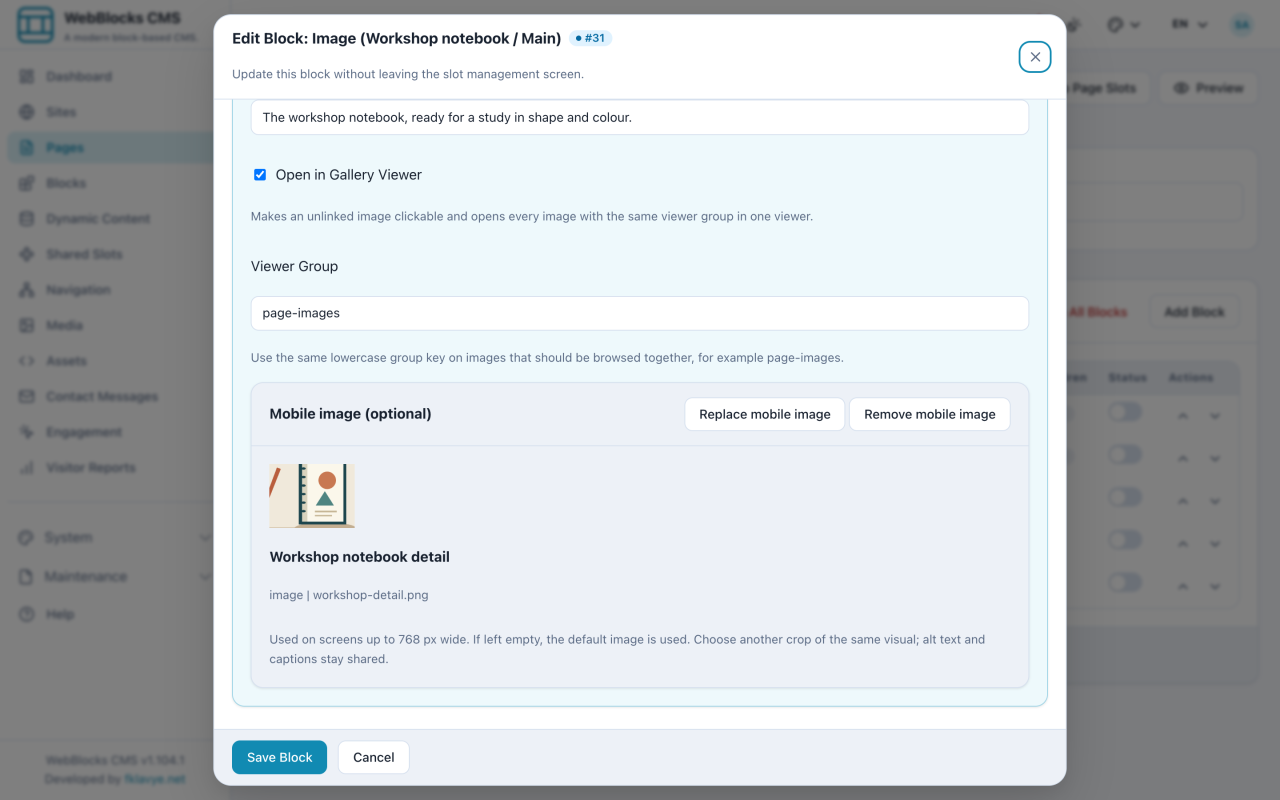The height and width of the screenshot is (800, 1280).
Task: Click the #31 block ID badge
Action: (x=590, y=38)
